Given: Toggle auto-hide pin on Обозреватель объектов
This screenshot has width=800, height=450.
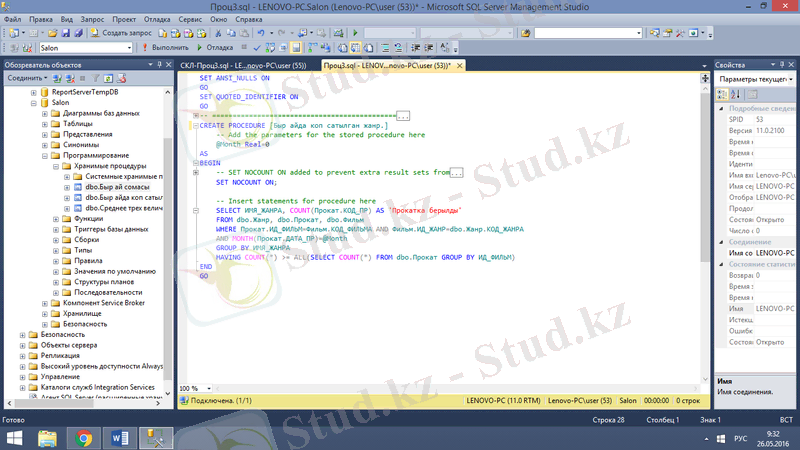Looking at the screenshot, I should pos(159,65).
